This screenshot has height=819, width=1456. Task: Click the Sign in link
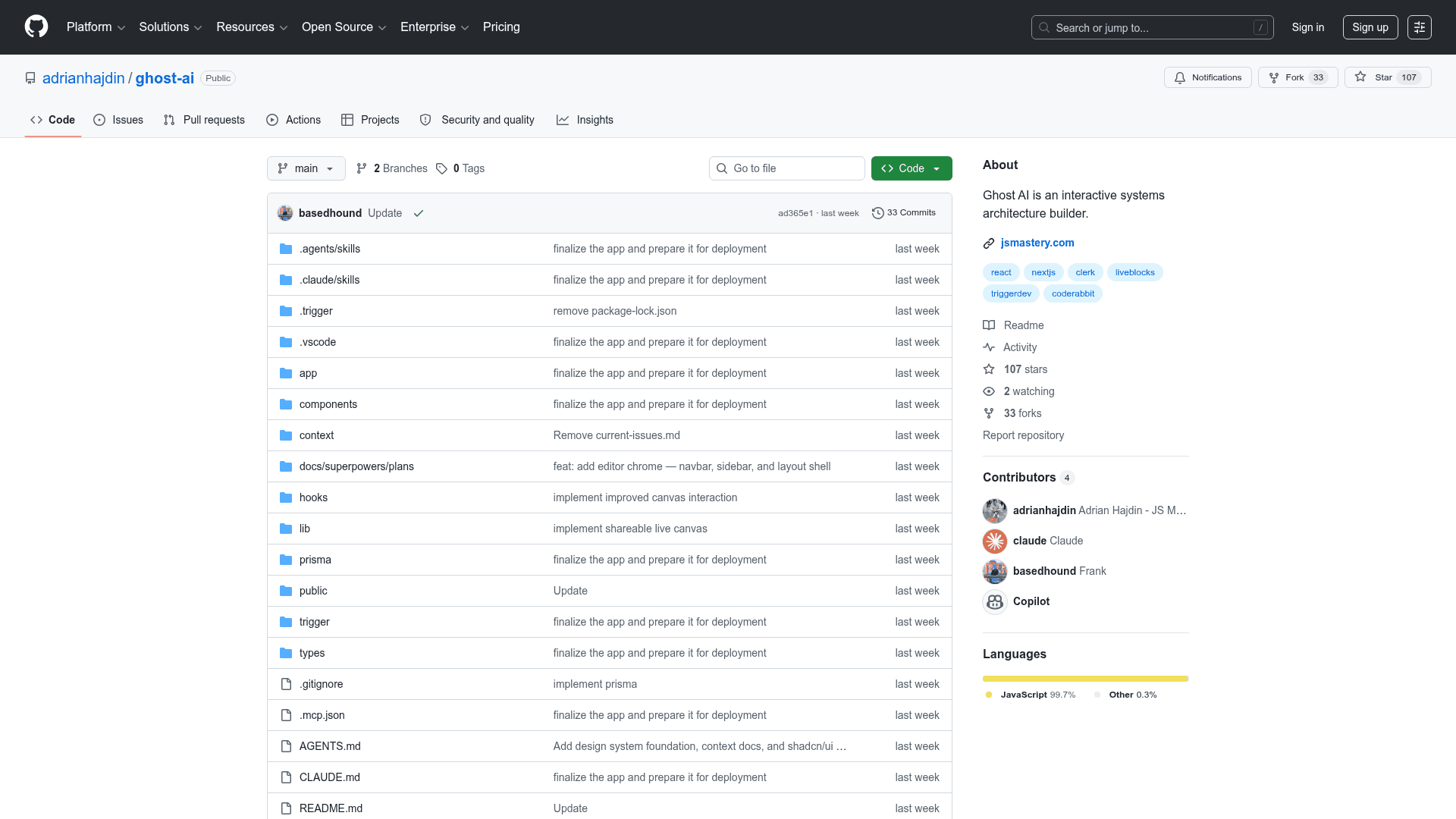tap(1308, 27)
